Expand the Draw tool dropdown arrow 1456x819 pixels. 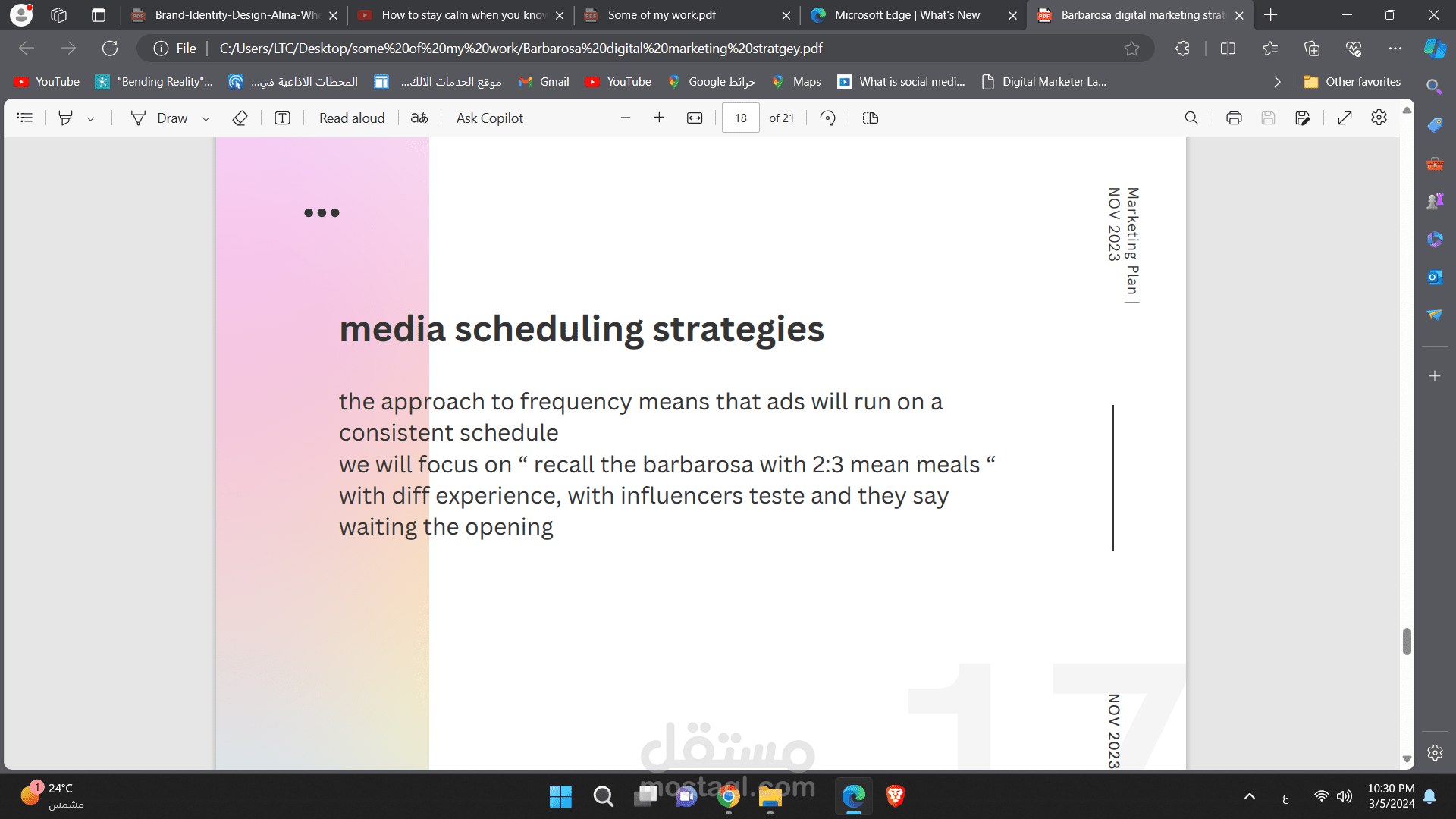pyautogui.click(x=206, y=119)
